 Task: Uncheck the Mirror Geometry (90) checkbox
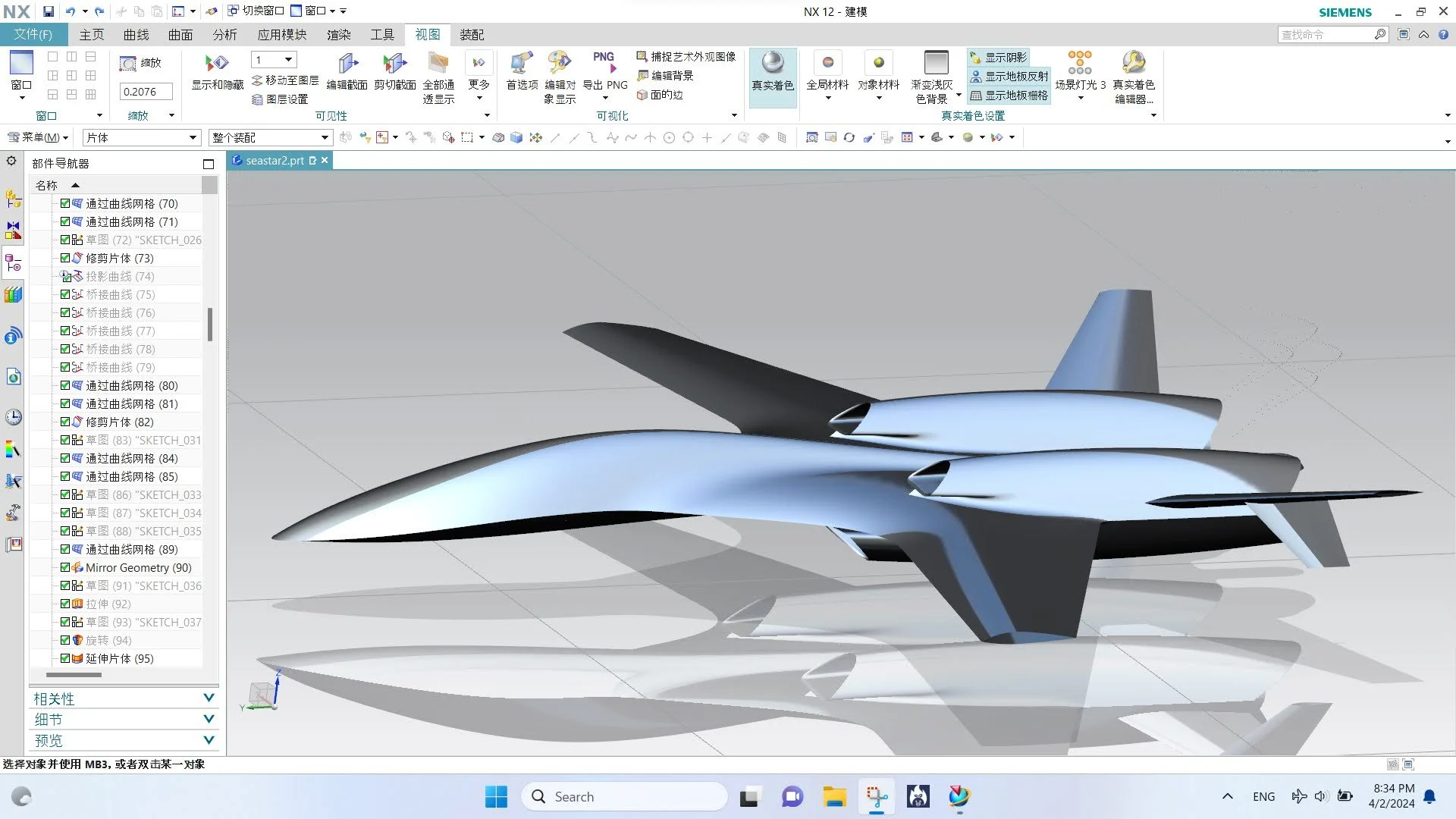(x=65, y=567)
